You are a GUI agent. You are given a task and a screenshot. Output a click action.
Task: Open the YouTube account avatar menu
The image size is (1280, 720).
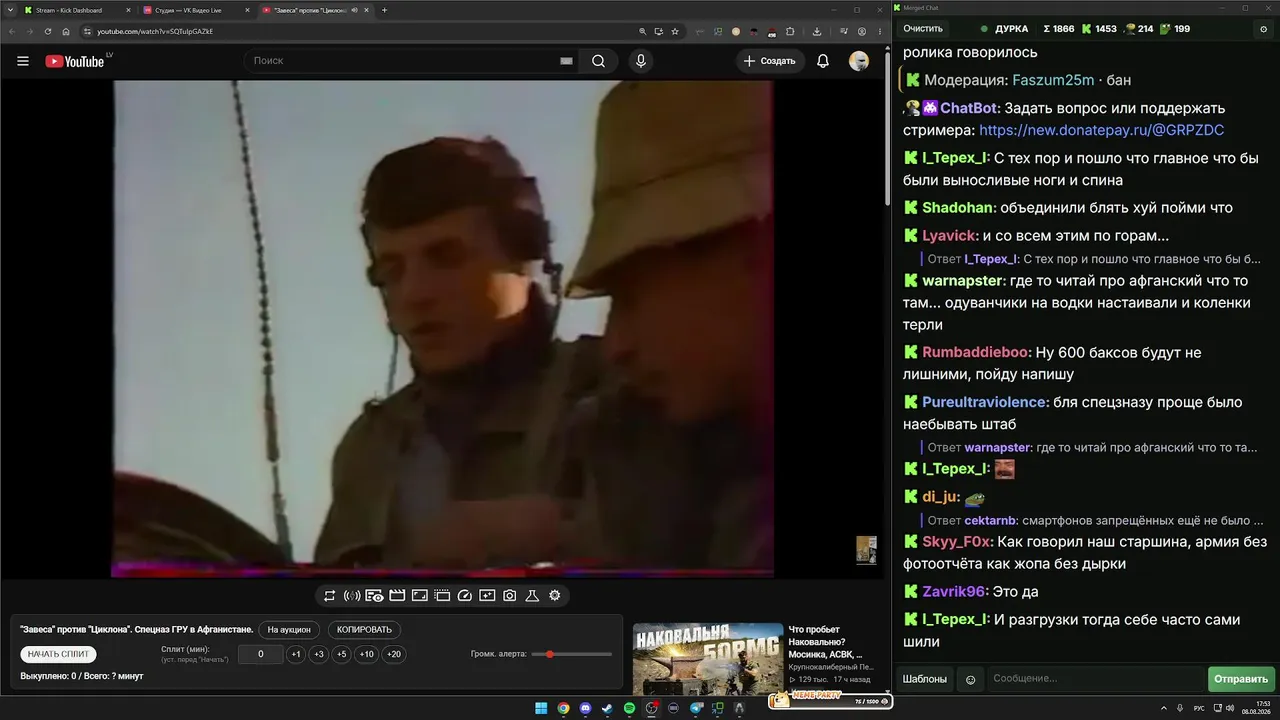click(859, 61)
